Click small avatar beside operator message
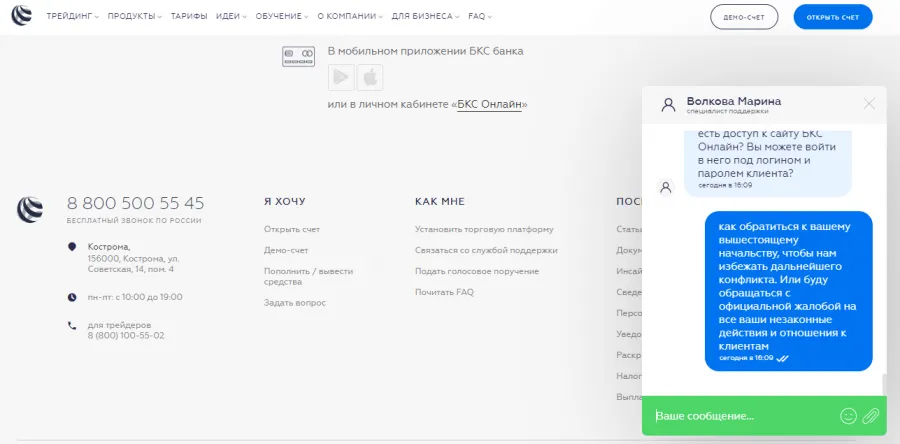Viewport: 900px width, 444px height. [666, 187]
